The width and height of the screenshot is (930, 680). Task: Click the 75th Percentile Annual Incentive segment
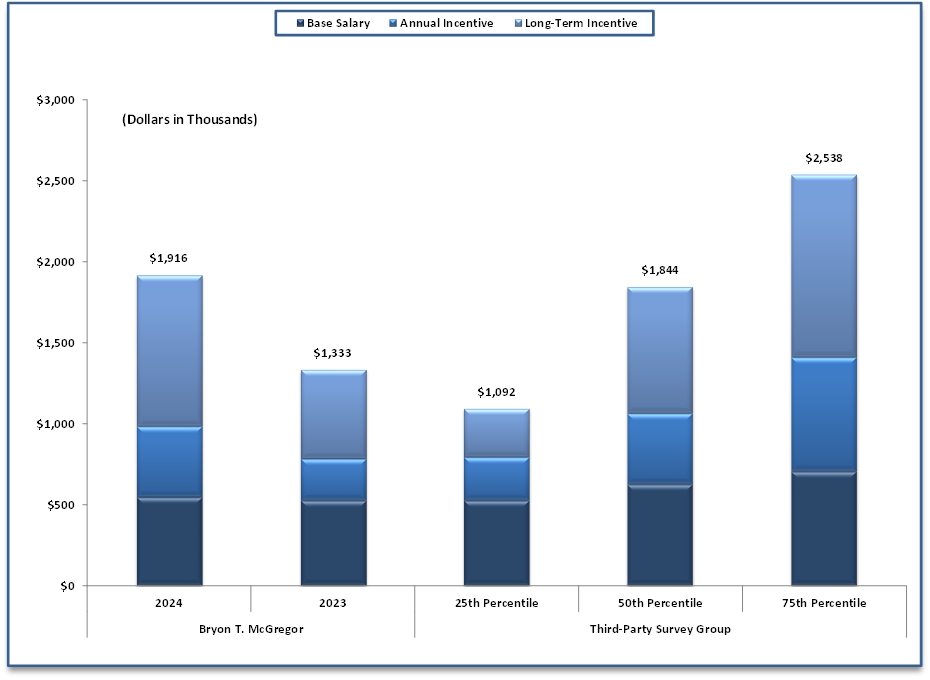click(823, 414)
